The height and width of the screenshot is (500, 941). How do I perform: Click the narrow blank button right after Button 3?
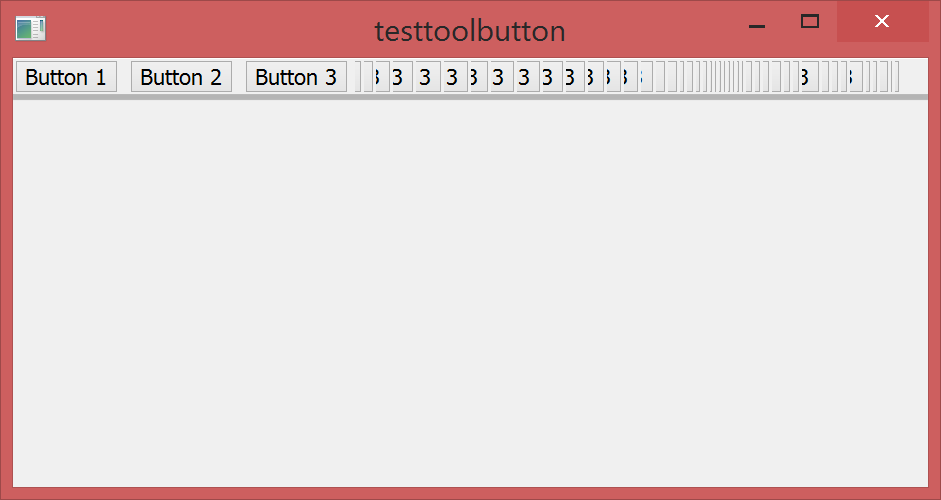click(x=358, y=77)
